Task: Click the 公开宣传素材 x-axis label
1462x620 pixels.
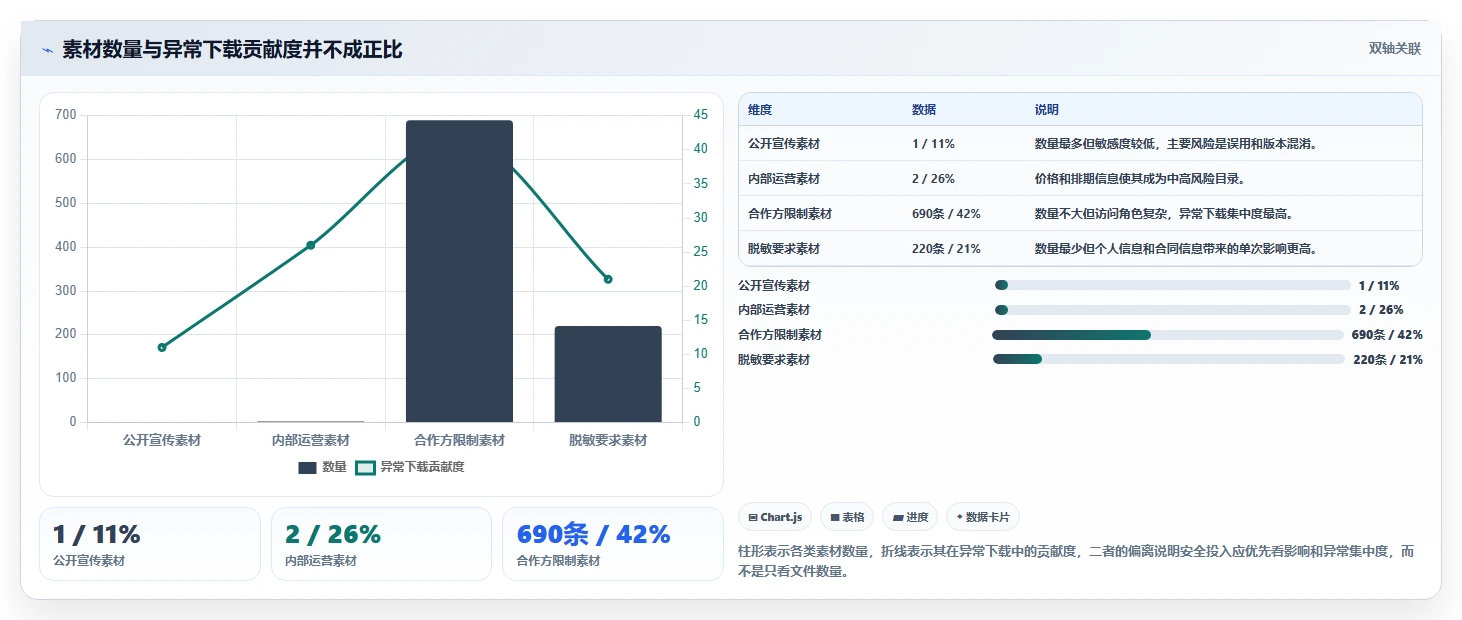Action: (x=162, y=440)
